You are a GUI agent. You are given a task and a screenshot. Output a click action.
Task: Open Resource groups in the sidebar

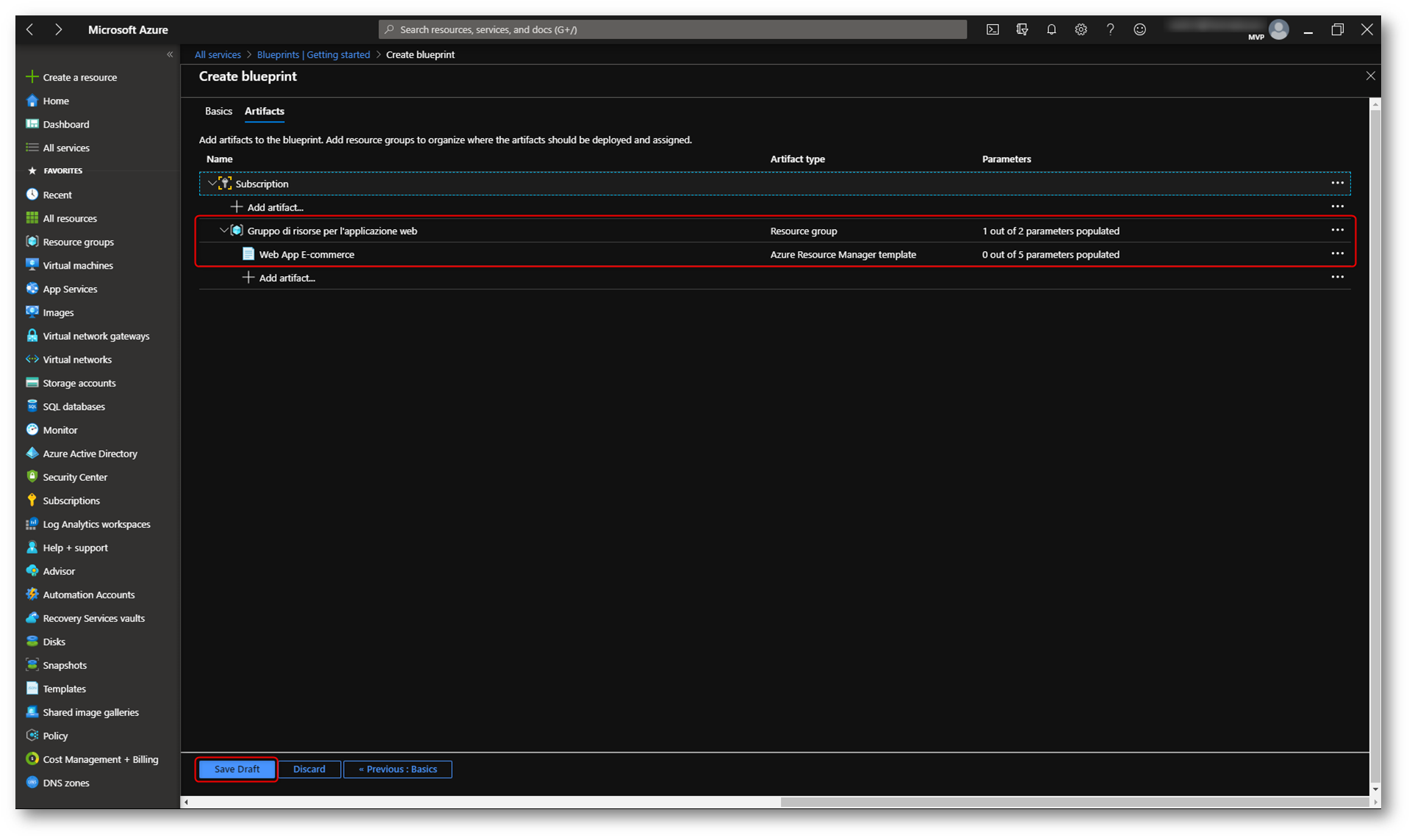pyautogui.click(x=78, y=242)
